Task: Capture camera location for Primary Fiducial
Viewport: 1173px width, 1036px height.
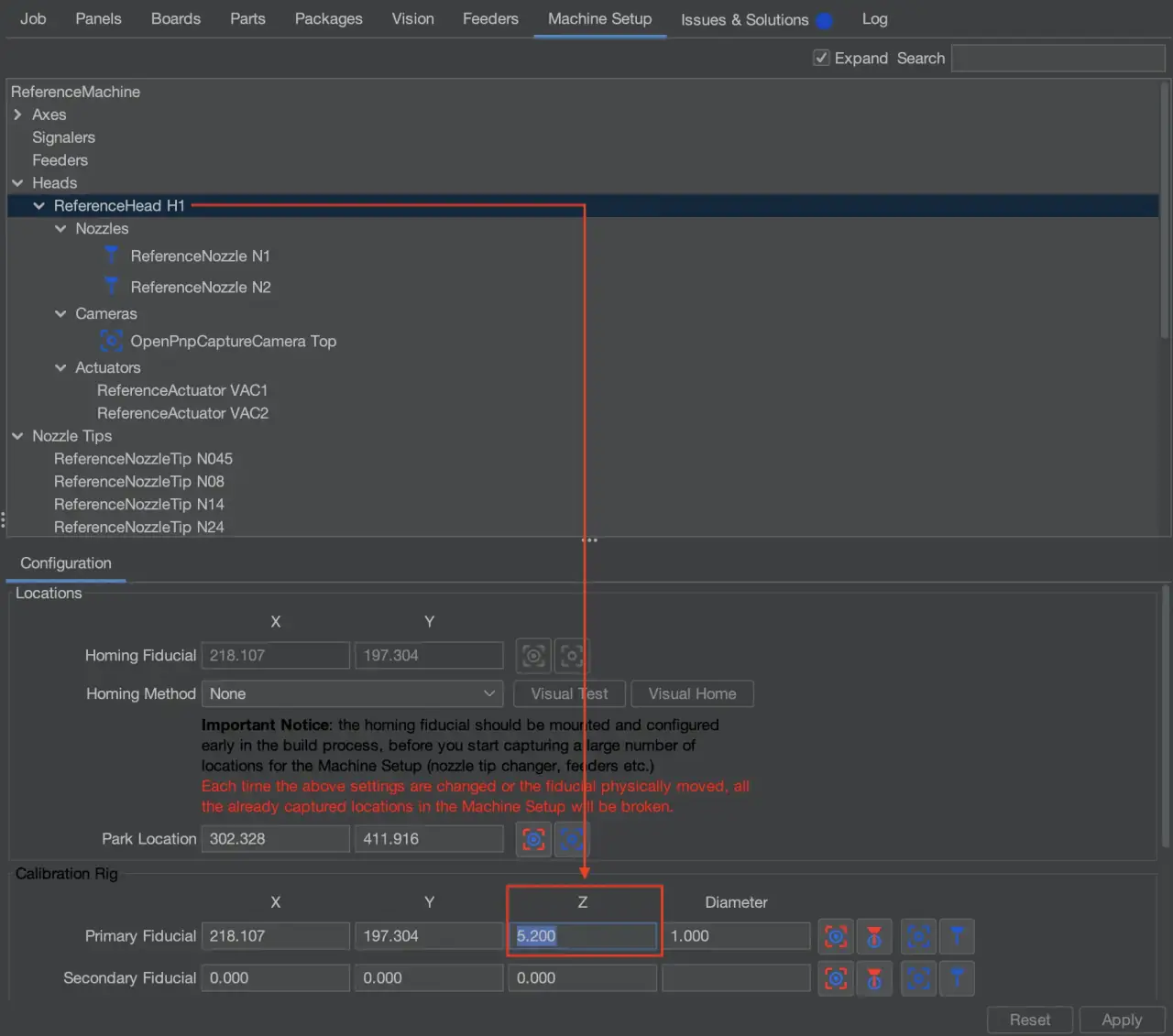Action: [835, 936]
